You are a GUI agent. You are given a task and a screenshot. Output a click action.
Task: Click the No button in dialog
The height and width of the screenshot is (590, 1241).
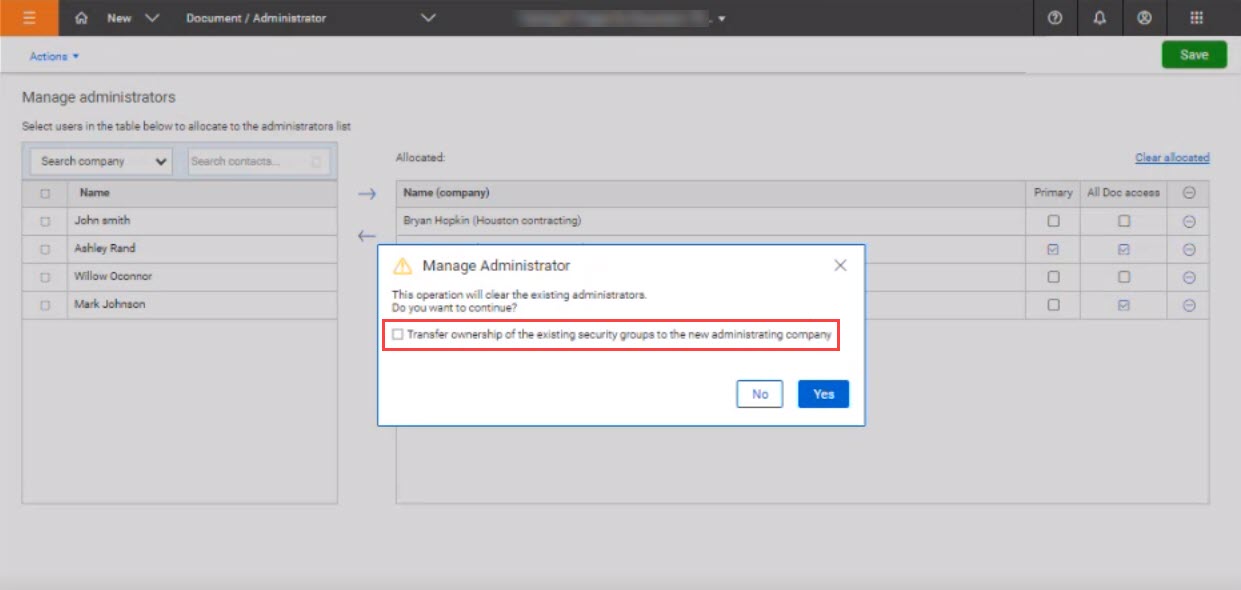(760, 394)
